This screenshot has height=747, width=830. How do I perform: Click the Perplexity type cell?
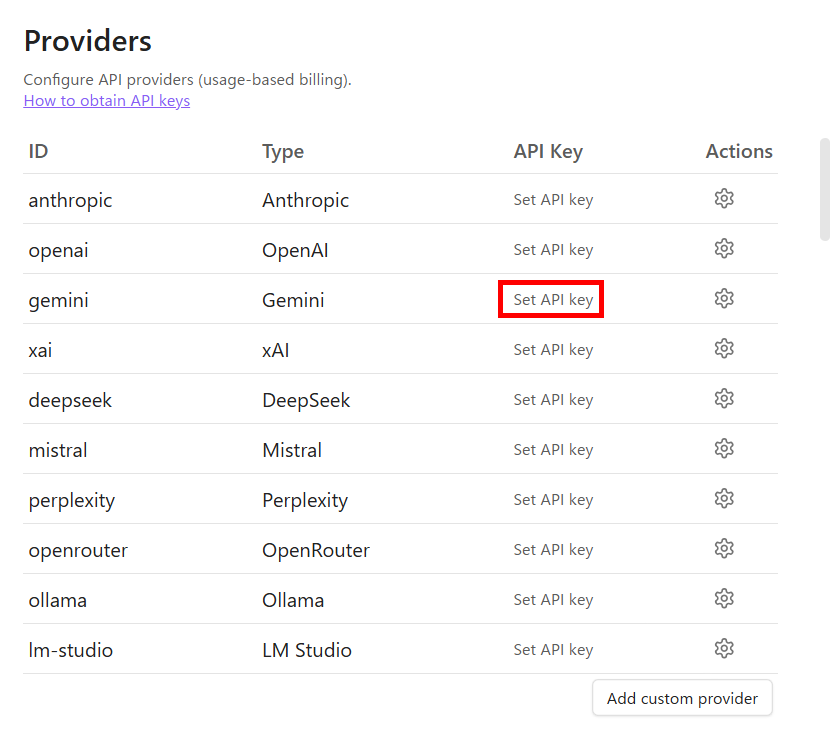click(x=305, y=501)
